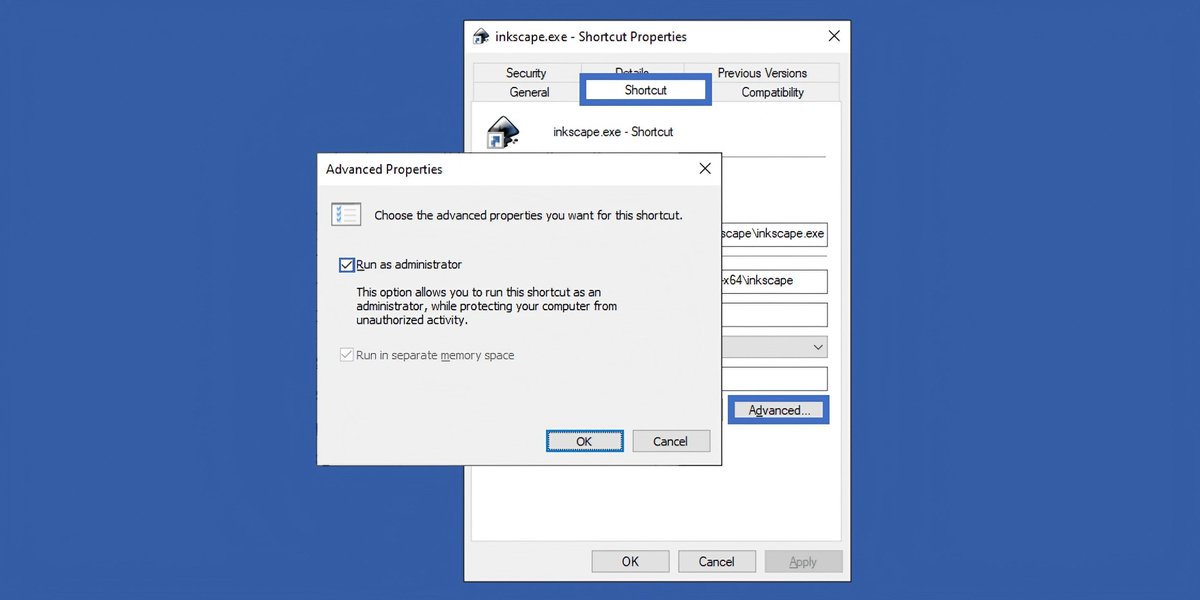Select the Shortcut tab
The height and width of the screenshot is (600, 1200).
pyautogui.click(x=645, y=89)
